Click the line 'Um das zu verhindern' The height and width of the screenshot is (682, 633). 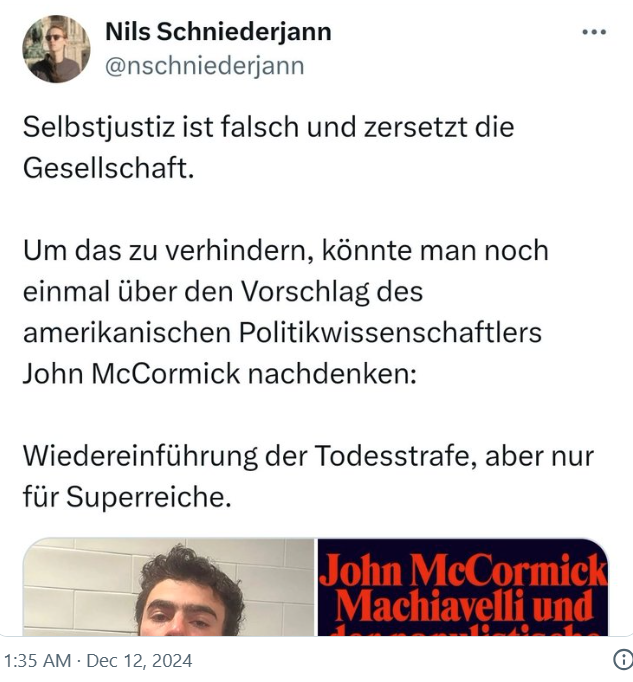(285, 249)
